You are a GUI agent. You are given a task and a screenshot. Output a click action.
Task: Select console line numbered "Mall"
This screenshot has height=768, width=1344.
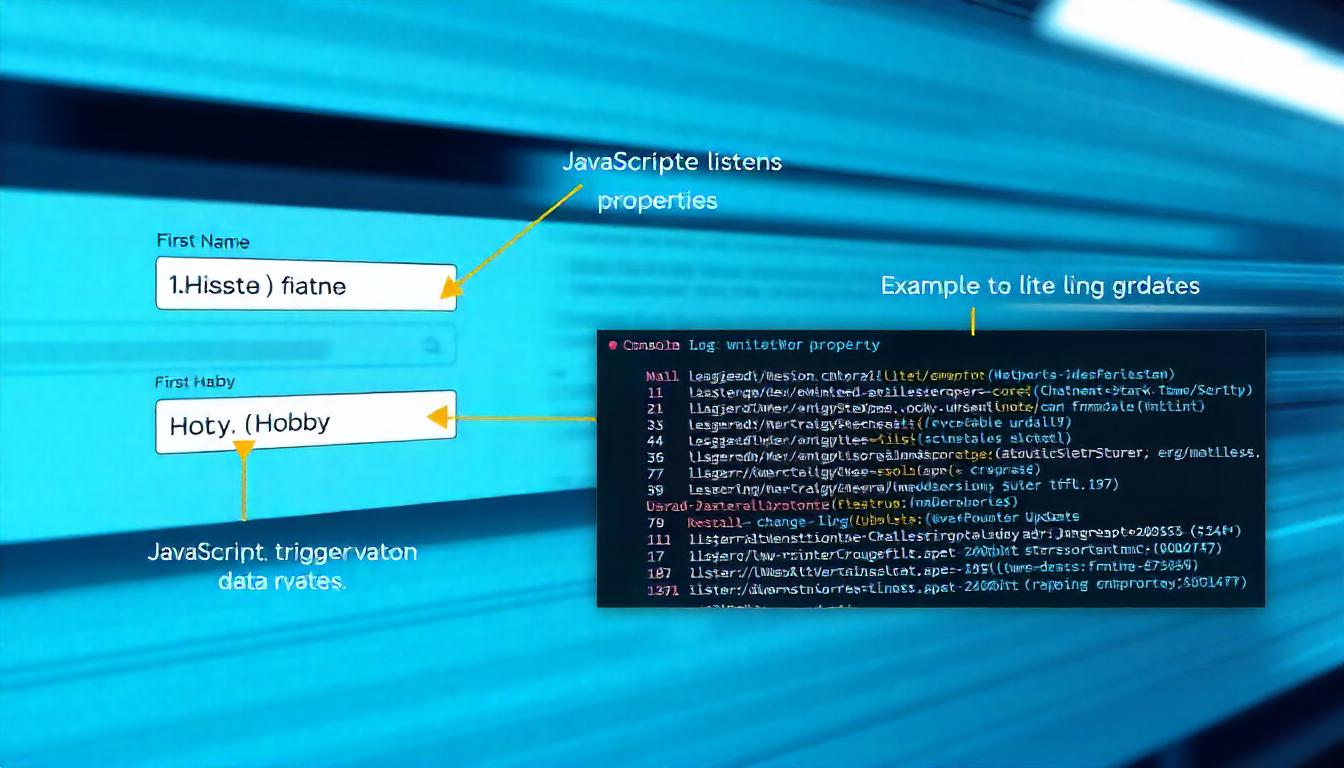click(x=910, y=375)
